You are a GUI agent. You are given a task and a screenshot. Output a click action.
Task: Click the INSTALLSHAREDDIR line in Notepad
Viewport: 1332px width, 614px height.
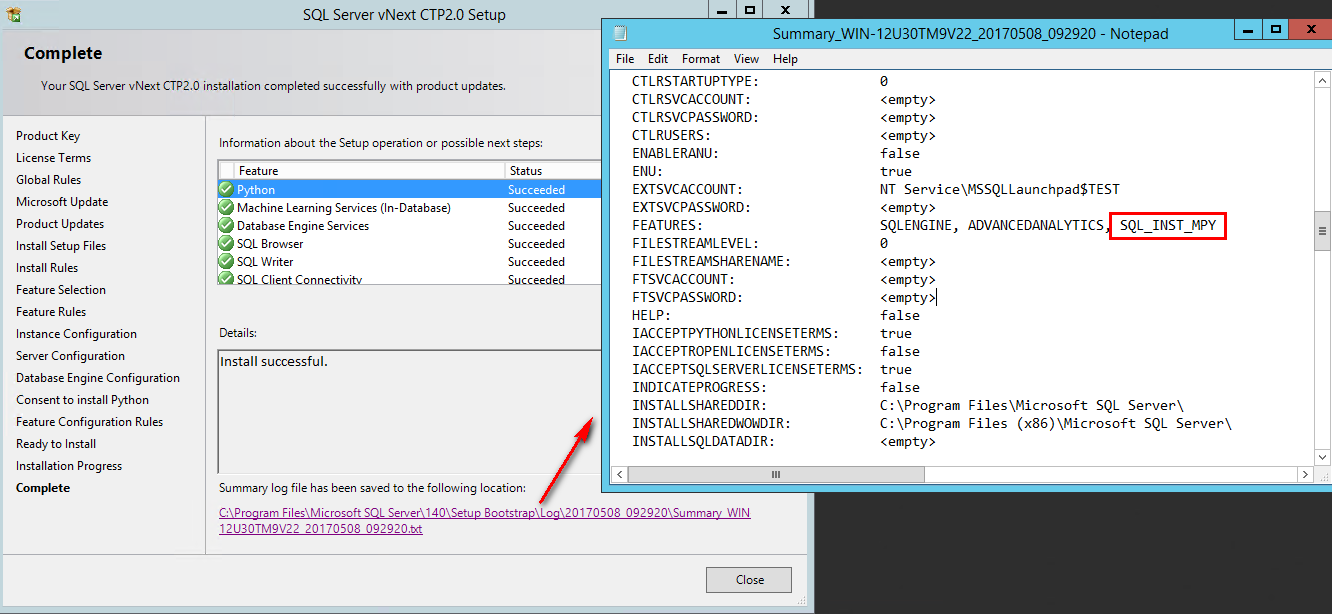click(908, 405)
